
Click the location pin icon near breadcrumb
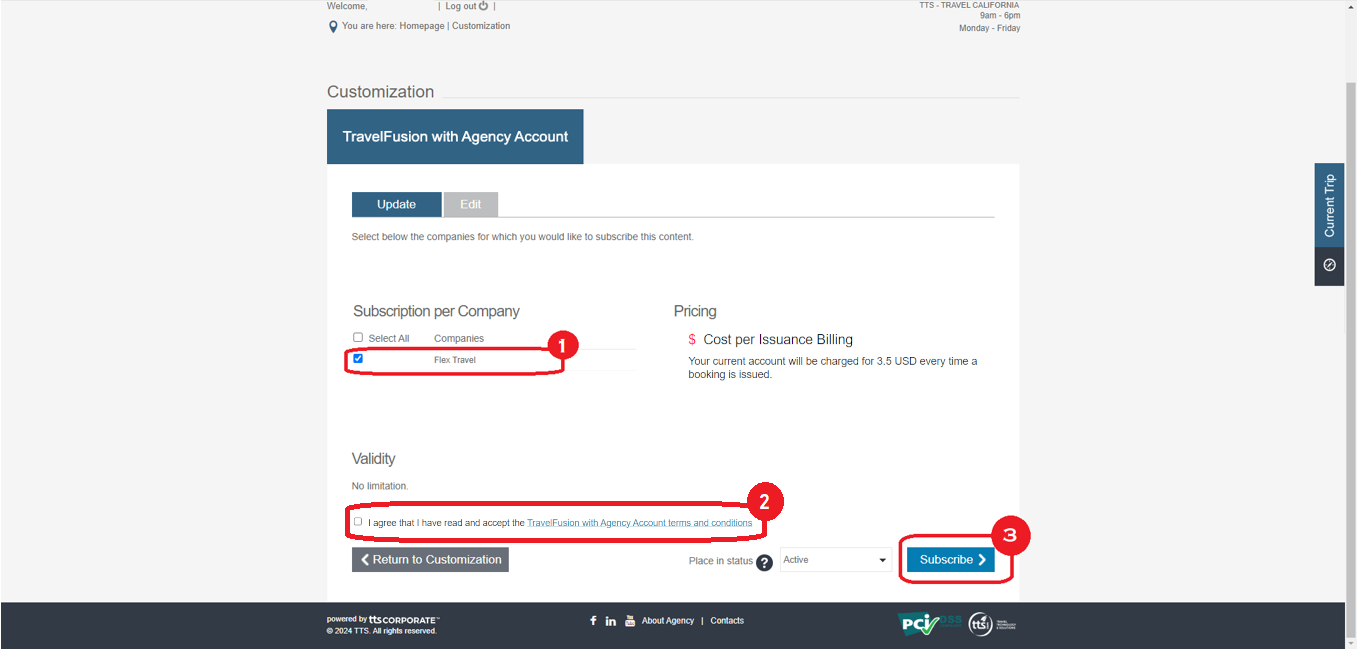333,27
